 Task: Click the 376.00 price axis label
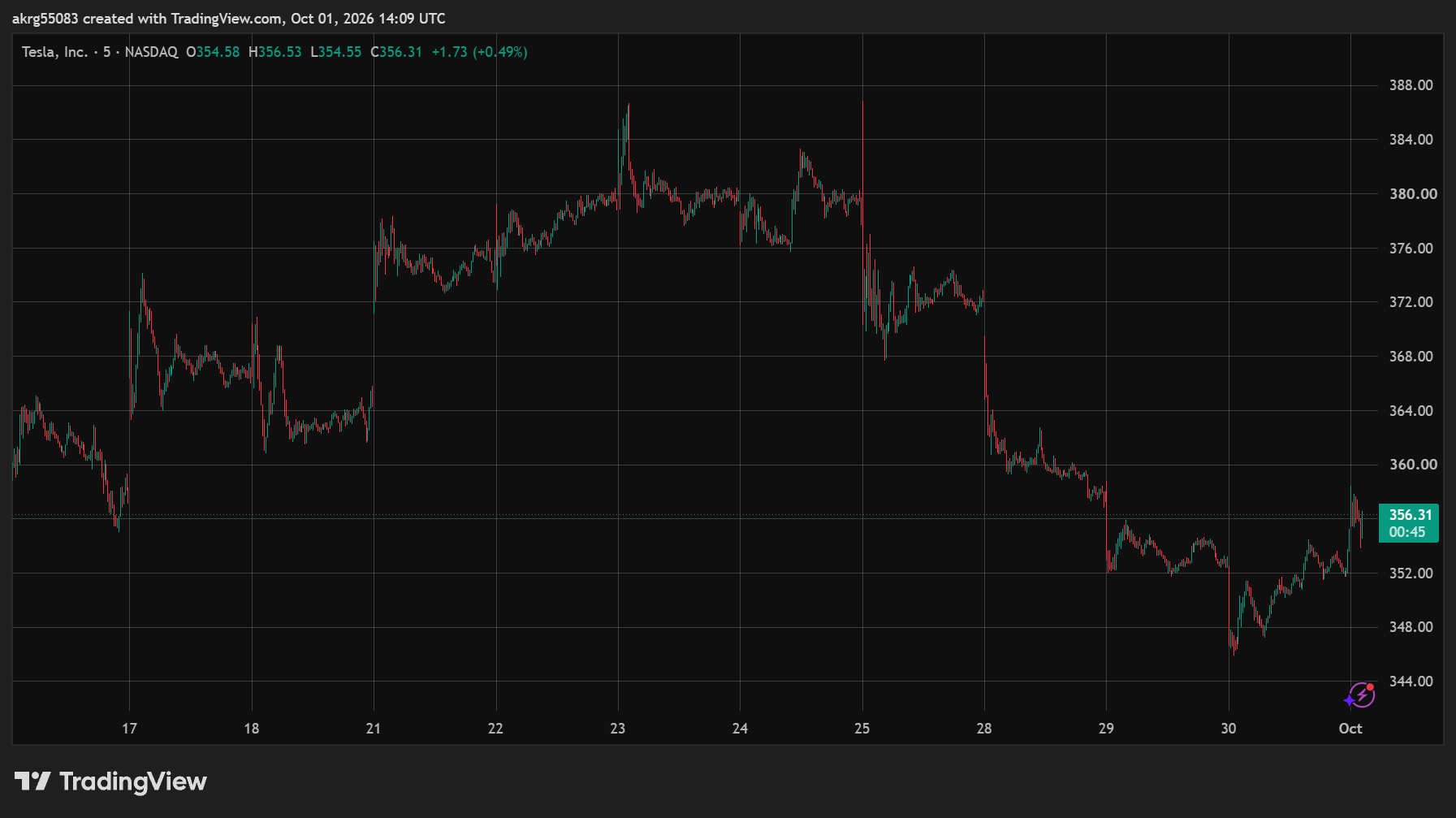click(1411, 249)
